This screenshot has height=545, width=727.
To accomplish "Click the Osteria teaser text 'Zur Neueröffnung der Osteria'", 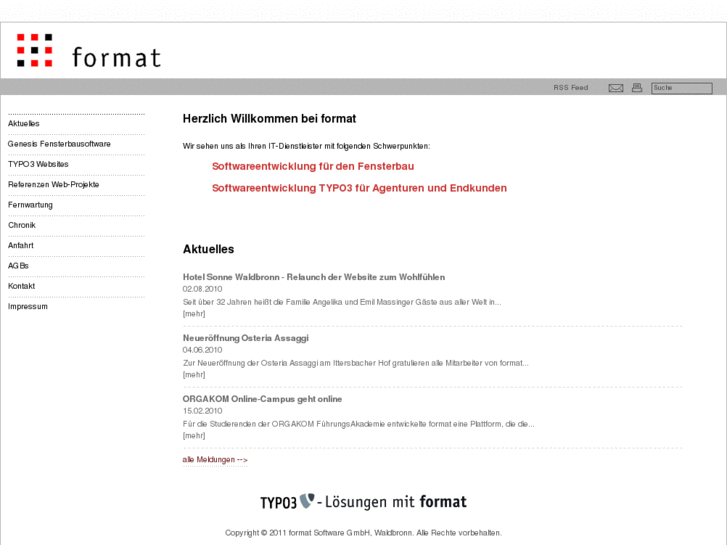I will [x=356, y=363].
